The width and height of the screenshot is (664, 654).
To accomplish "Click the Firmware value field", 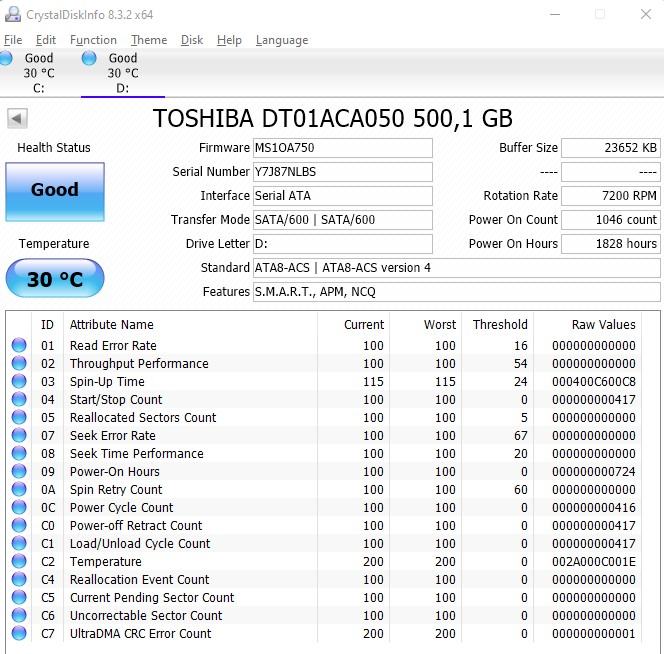I will [x=342, y=148].
